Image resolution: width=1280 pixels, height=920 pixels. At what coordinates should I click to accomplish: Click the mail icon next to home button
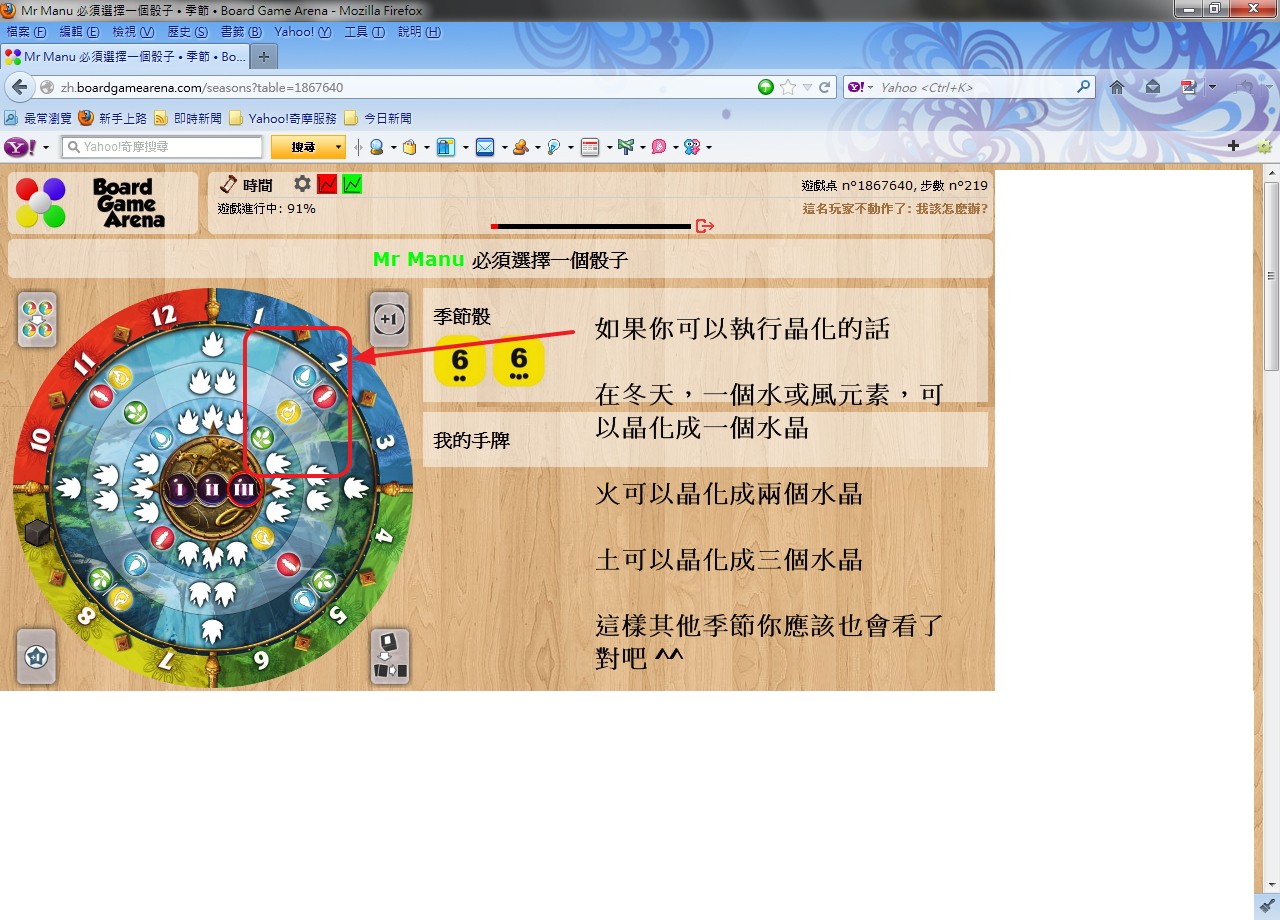1153,87
